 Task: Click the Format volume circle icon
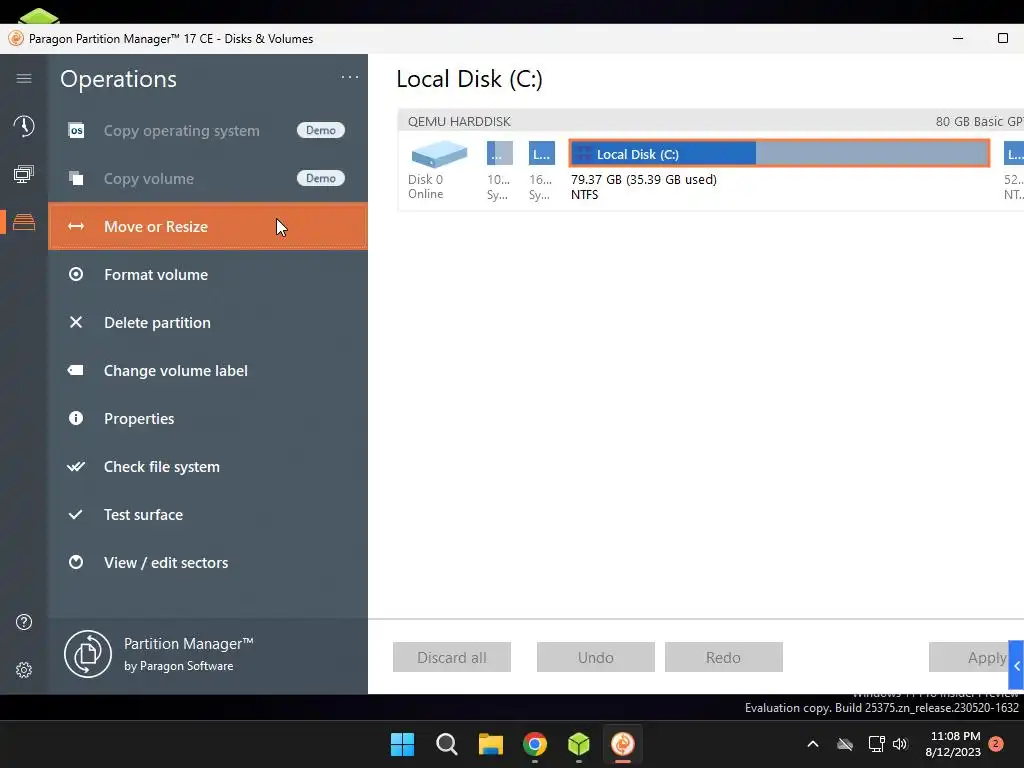click(x=76, y=274)
